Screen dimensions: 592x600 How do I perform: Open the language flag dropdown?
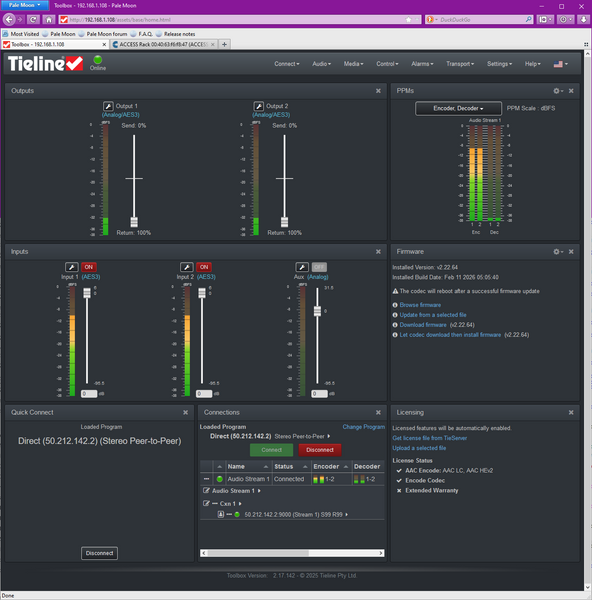561,64
